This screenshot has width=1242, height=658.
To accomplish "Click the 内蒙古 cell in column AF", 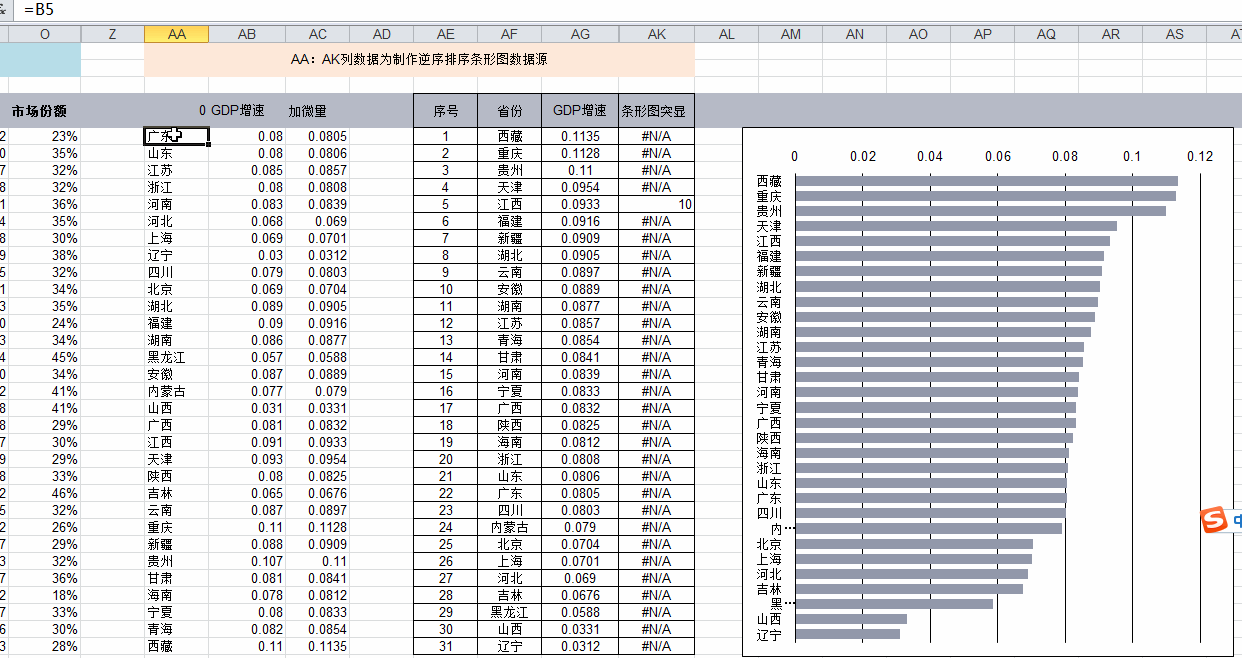I will tap(510, 527).
